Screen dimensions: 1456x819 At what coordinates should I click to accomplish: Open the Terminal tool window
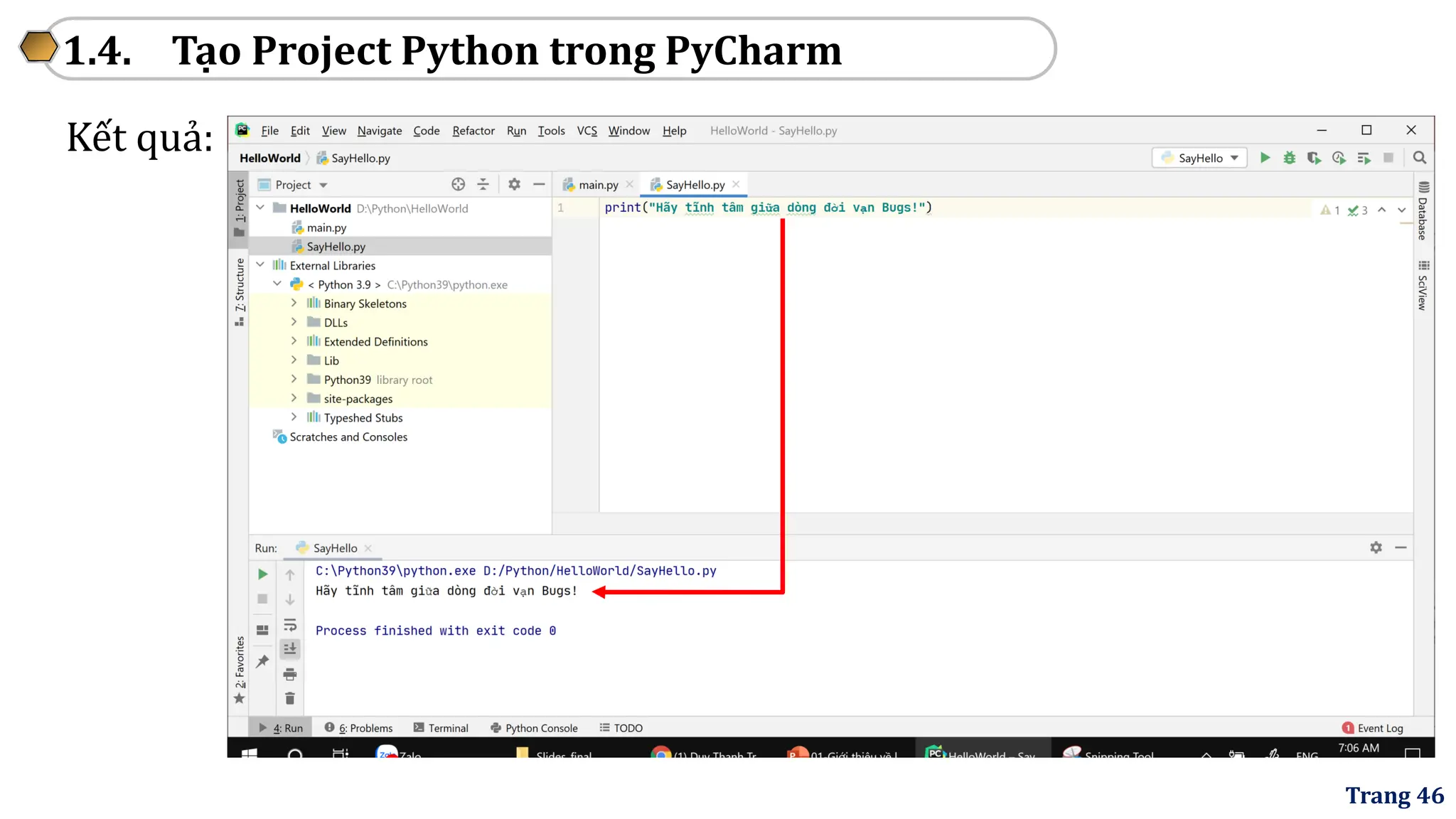441,728
